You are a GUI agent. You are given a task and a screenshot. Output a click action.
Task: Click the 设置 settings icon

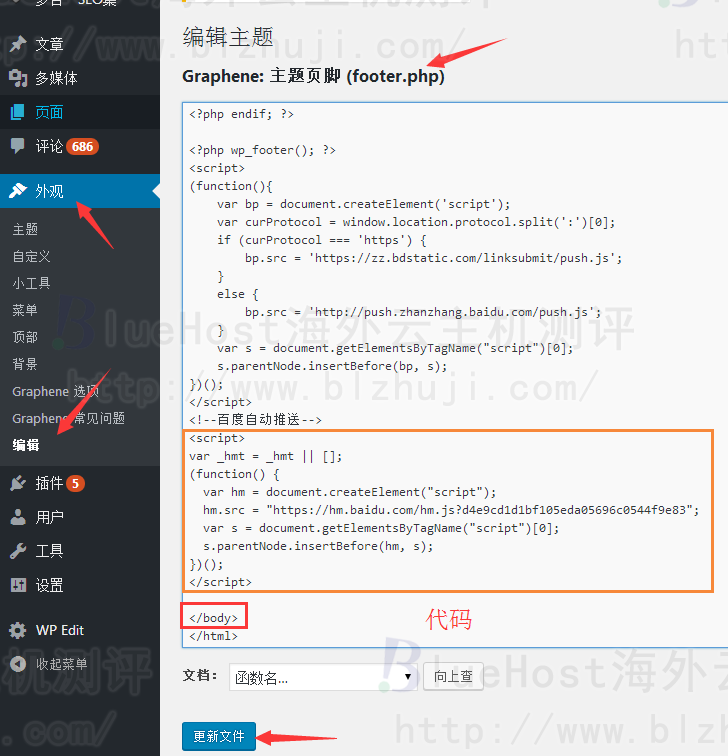[18, 585]
